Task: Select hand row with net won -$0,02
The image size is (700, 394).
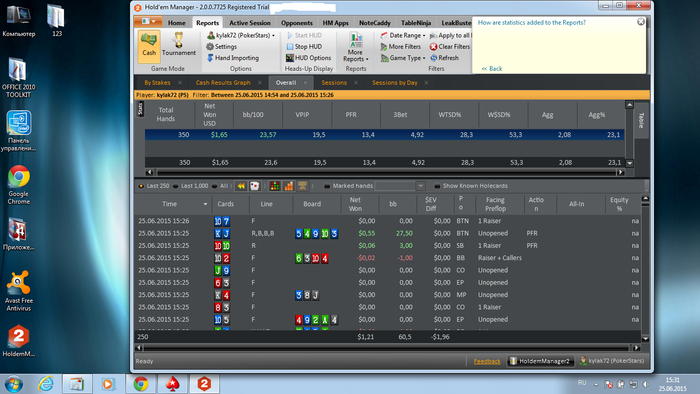Action: pos(388,258)
